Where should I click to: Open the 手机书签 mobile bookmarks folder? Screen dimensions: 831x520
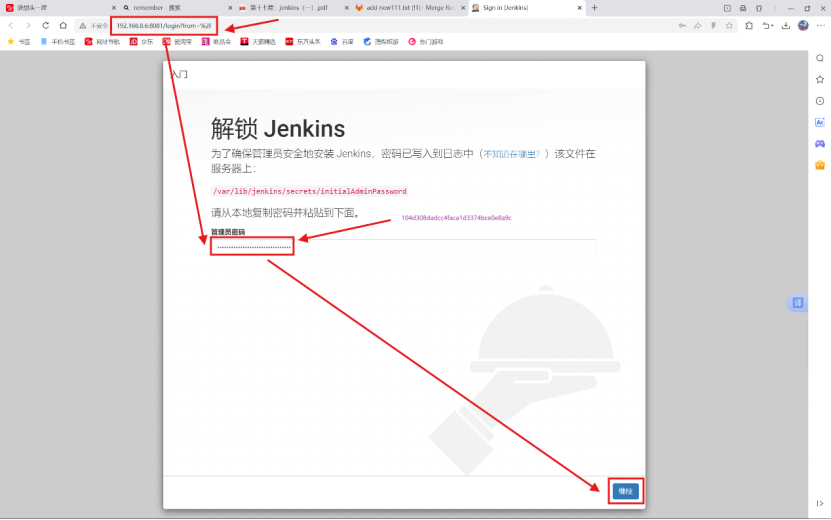tap(58, 41)
